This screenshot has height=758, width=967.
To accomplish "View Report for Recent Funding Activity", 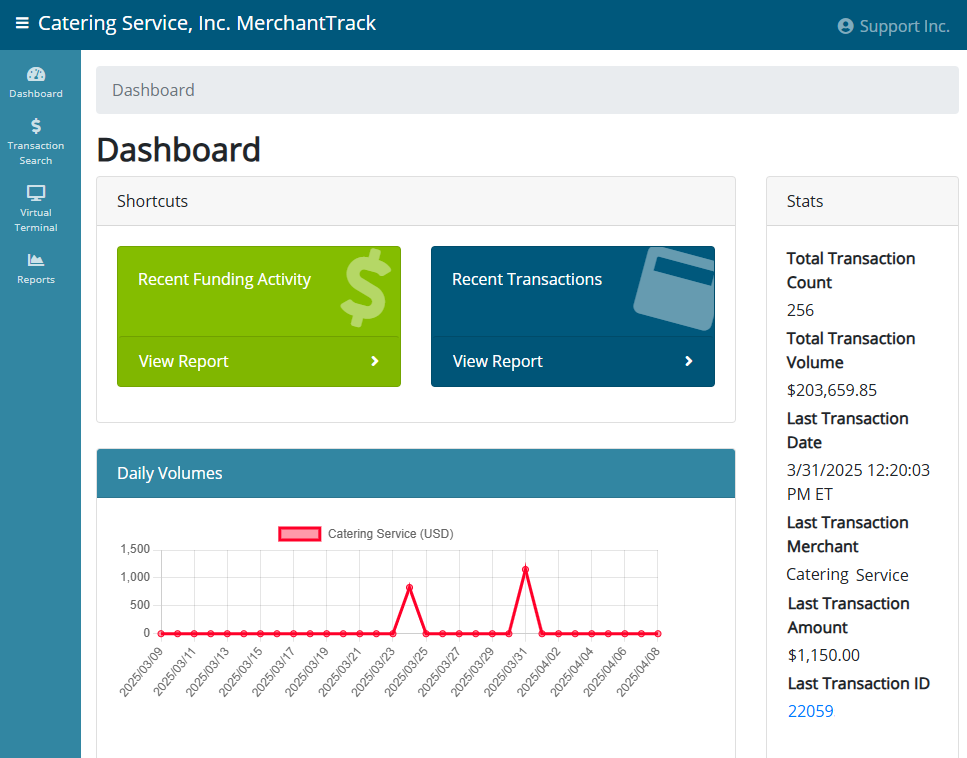I will tap(259, 361).
